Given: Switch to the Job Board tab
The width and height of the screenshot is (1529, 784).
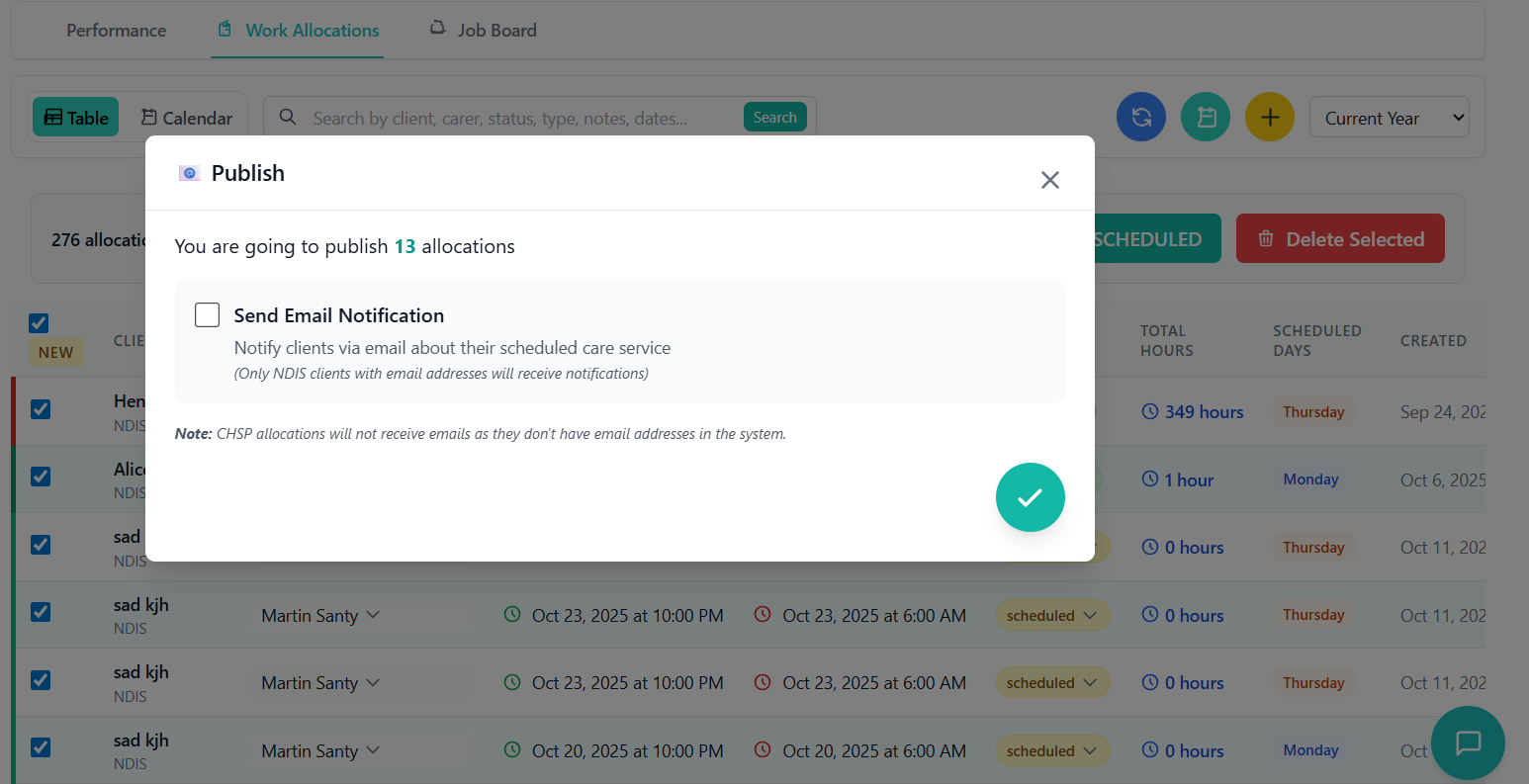Looking at the screenshot, I should click(484, 31).
